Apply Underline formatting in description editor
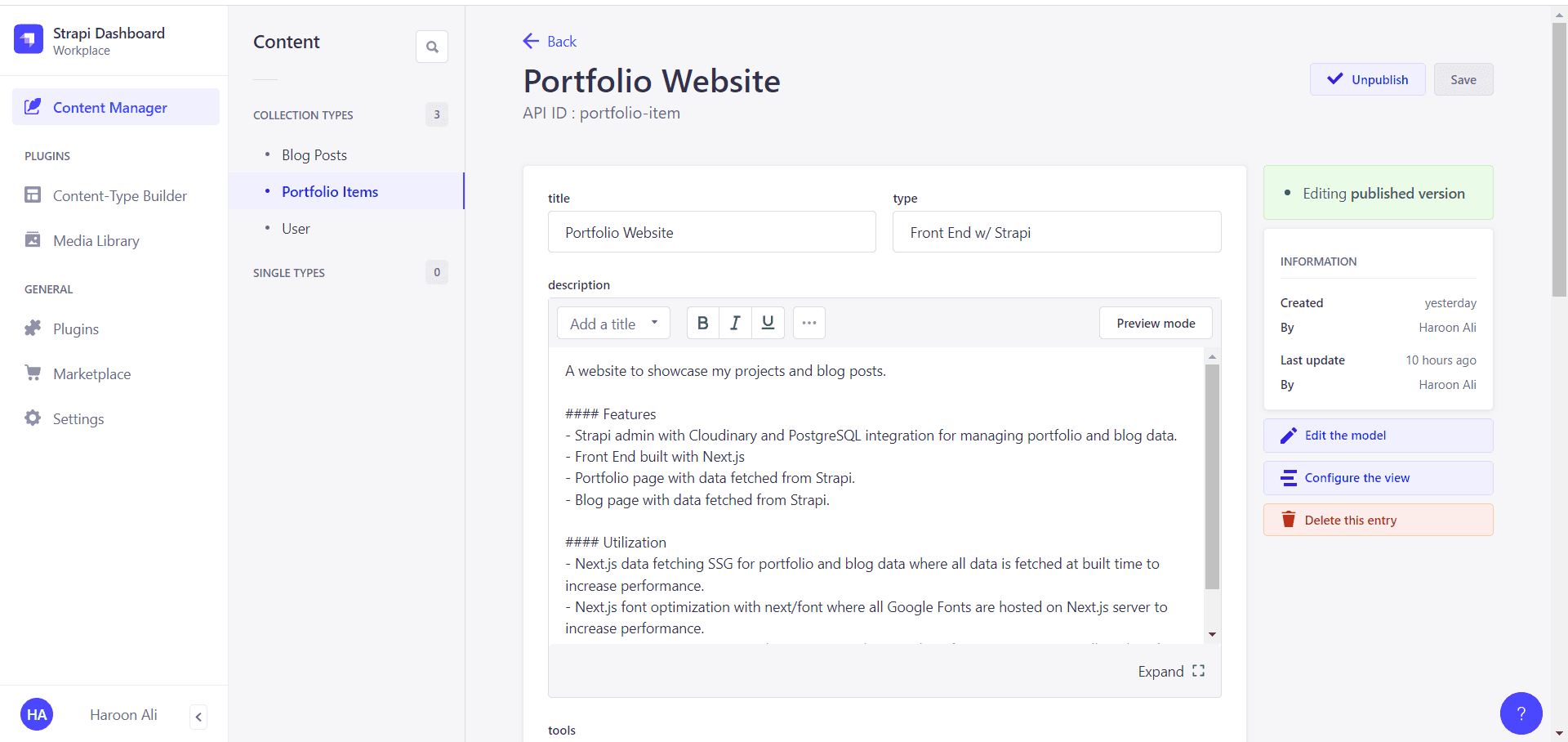The height and width of the screenshot is (742, 1568). pos(768,323)
